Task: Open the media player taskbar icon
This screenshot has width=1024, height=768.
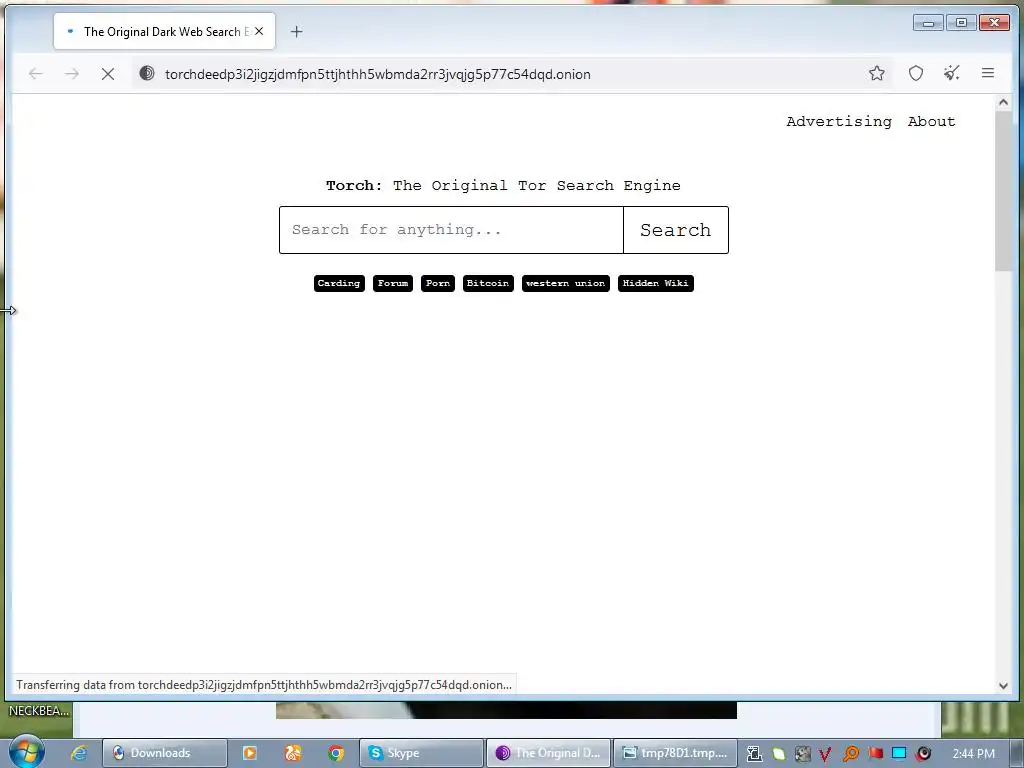Action: [x=249, y=753]
